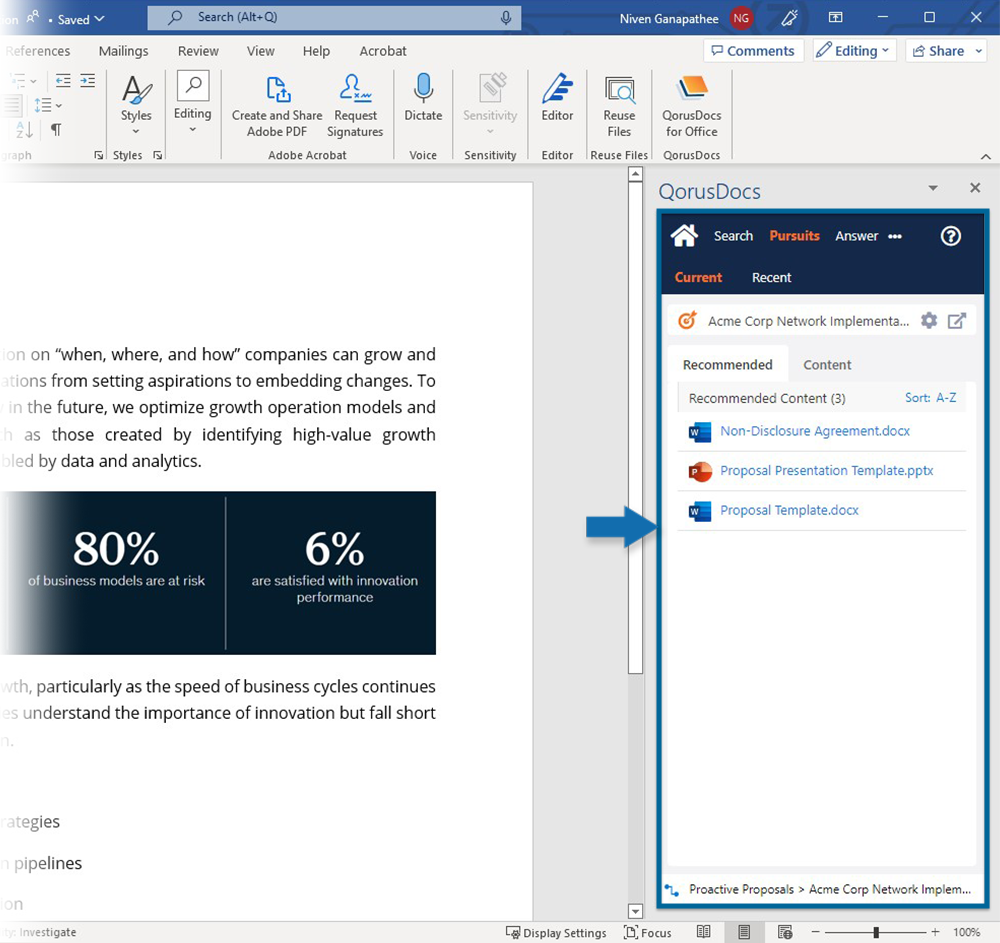Click the zoom in plus button

(935, 932)
